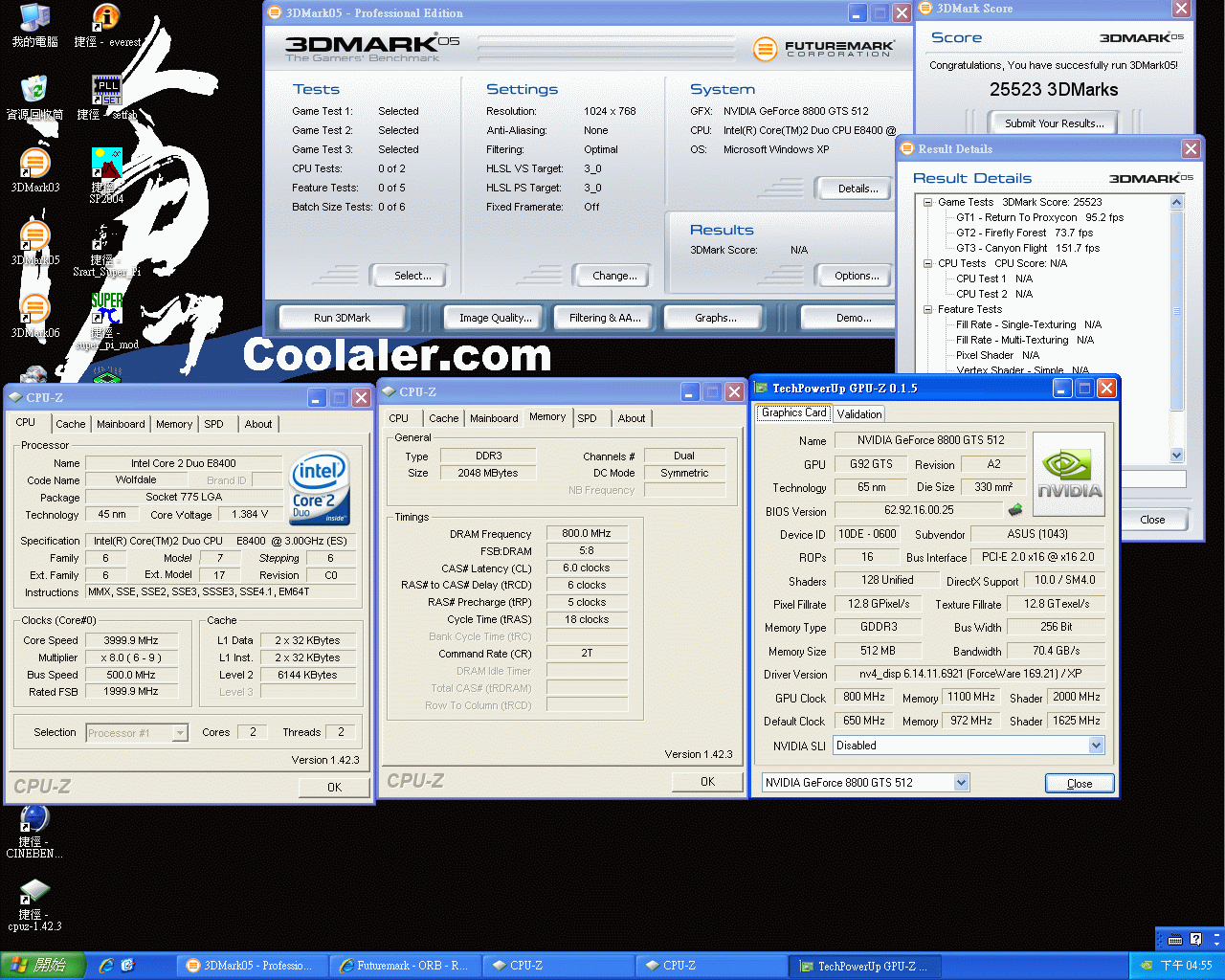Select GT1 - Return To Proxycon result row
Screen dimensions: 1225x980
(x=1039, y=217)
